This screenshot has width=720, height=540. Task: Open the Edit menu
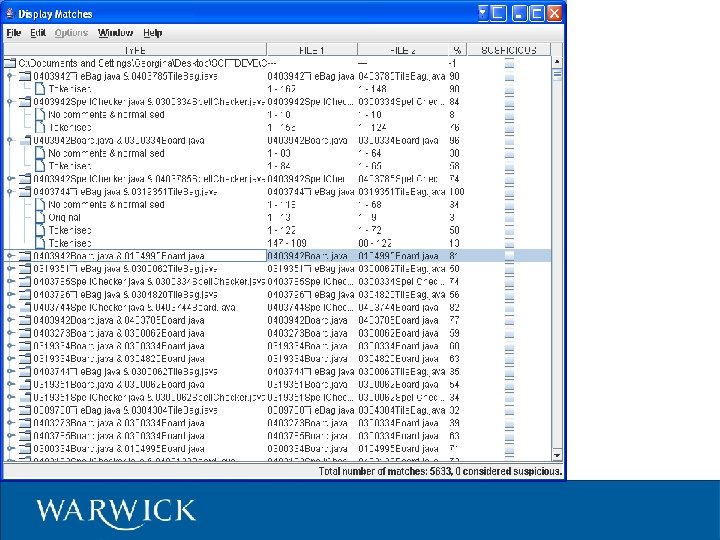(x=38, y=33)
